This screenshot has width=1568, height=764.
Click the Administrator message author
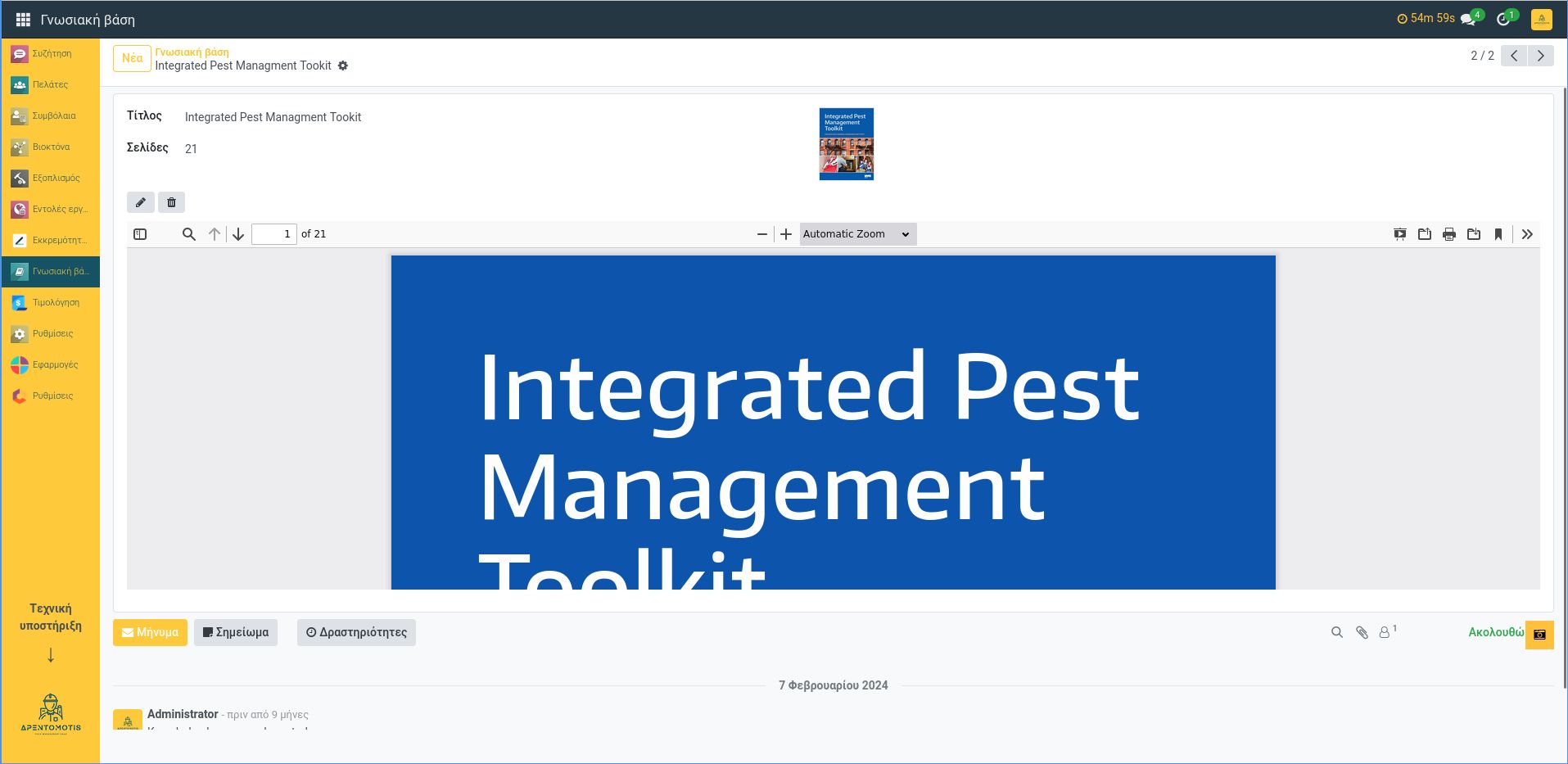(183, 714)
